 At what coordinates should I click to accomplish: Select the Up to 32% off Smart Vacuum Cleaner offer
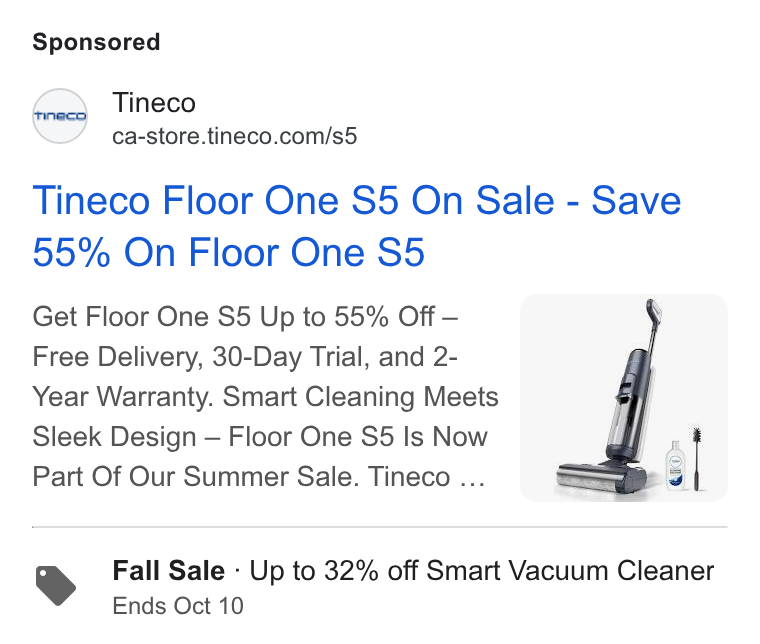point(481,570)
